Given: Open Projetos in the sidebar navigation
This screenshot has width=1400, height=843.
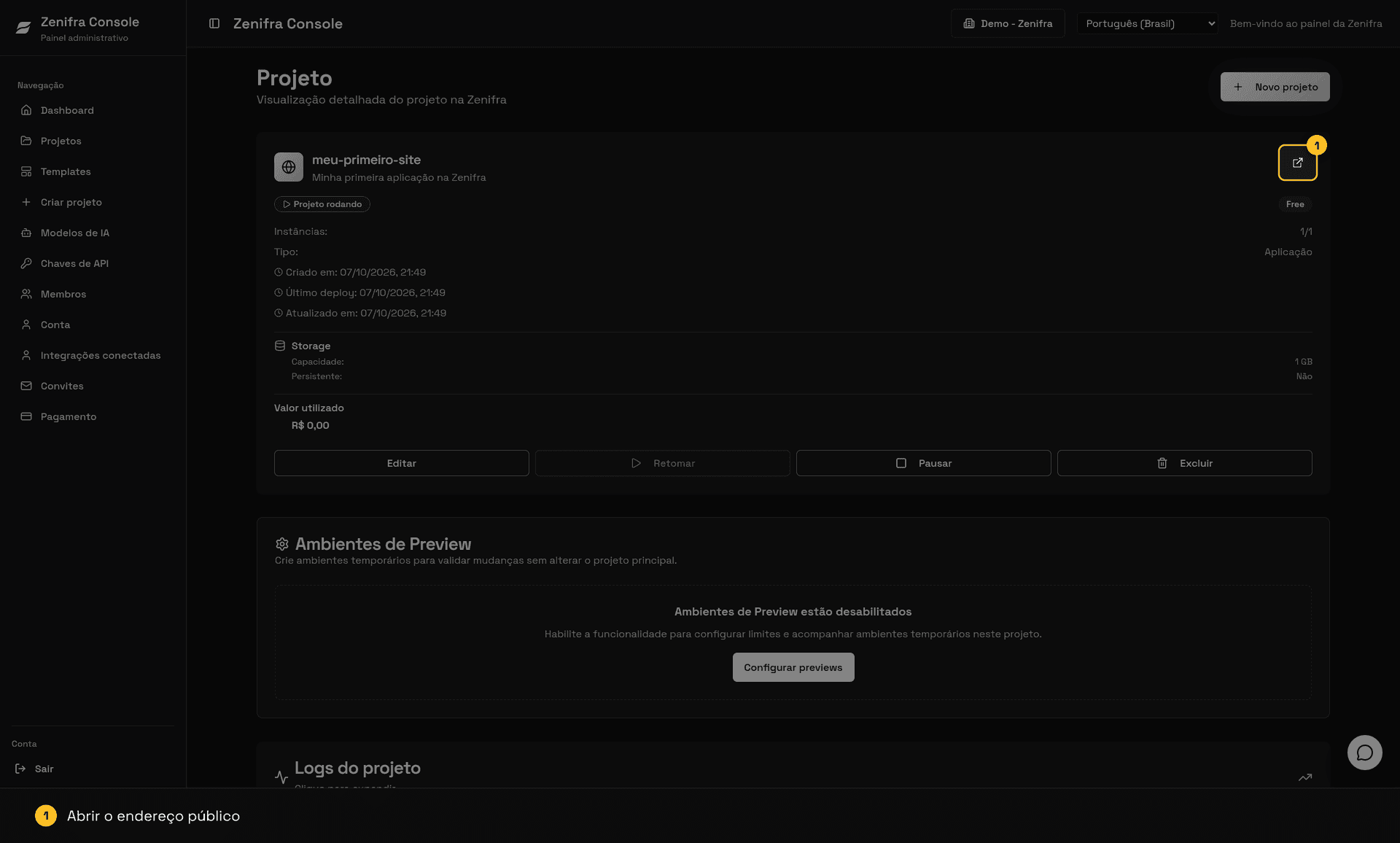Looking at the screenshot, I should (93, 141).
